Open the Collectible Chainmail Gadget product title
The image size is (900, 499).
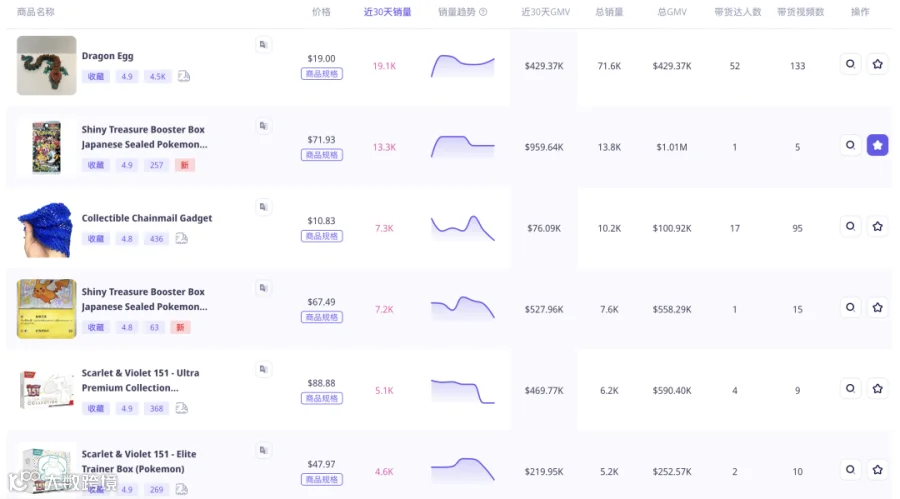click(146, 218)
